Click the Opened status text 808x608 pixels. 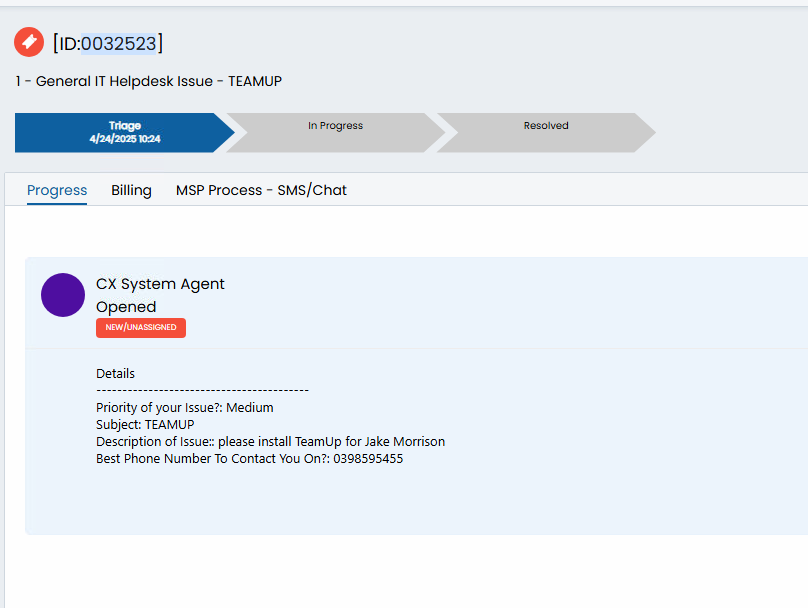pyautogui.click(x=126, y=307)
